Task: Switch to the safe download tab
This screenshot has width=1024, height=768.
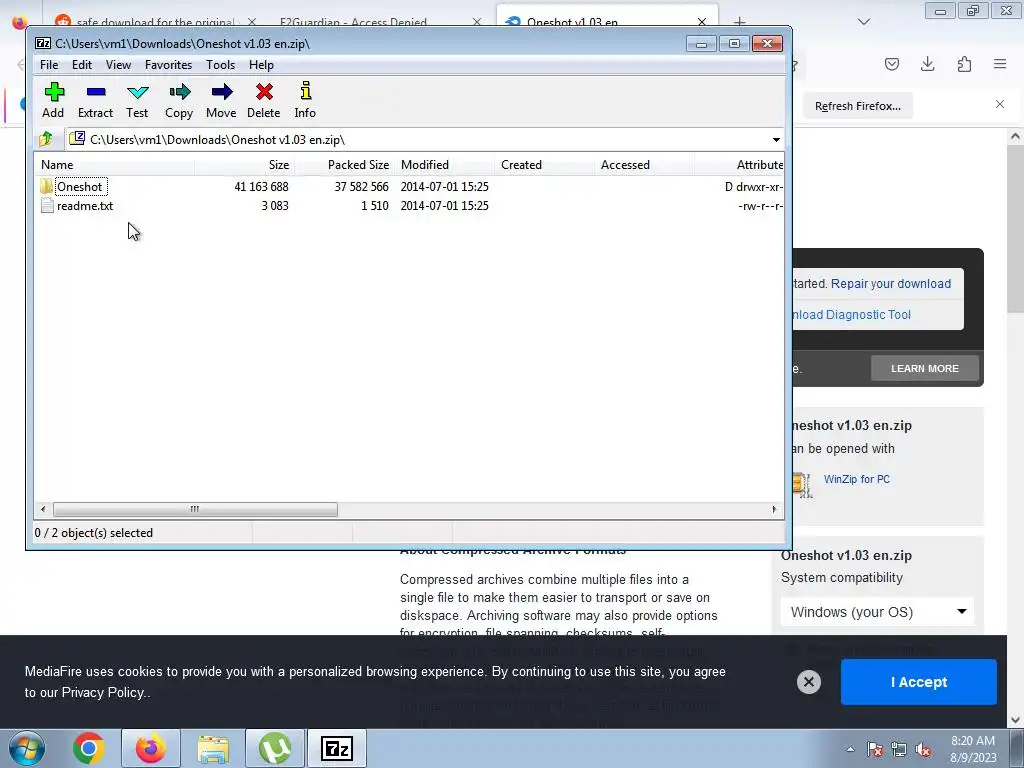Action: point(155,22)
